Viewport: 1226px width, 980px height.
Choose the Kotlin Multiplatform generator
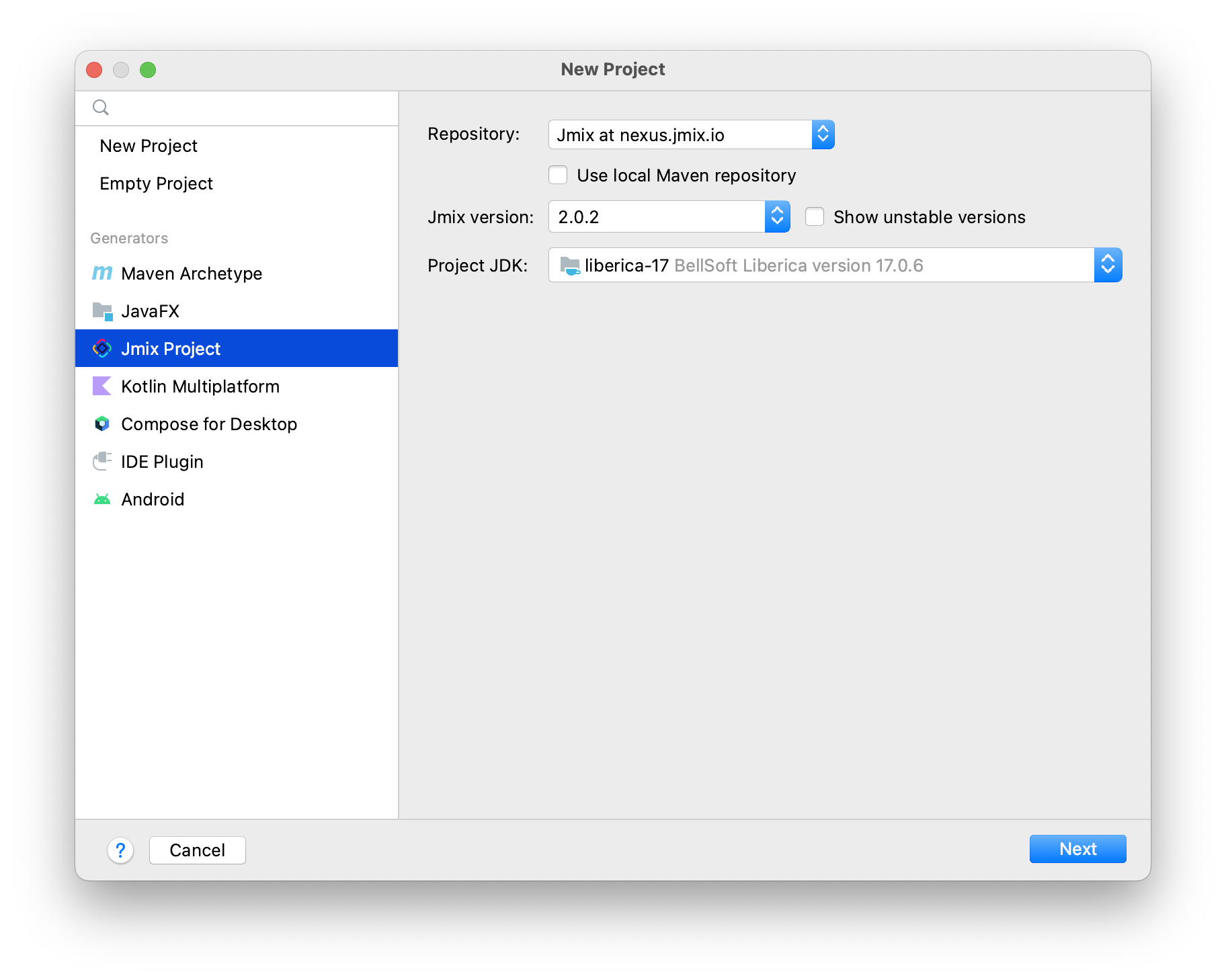click(x=237, y=386)
